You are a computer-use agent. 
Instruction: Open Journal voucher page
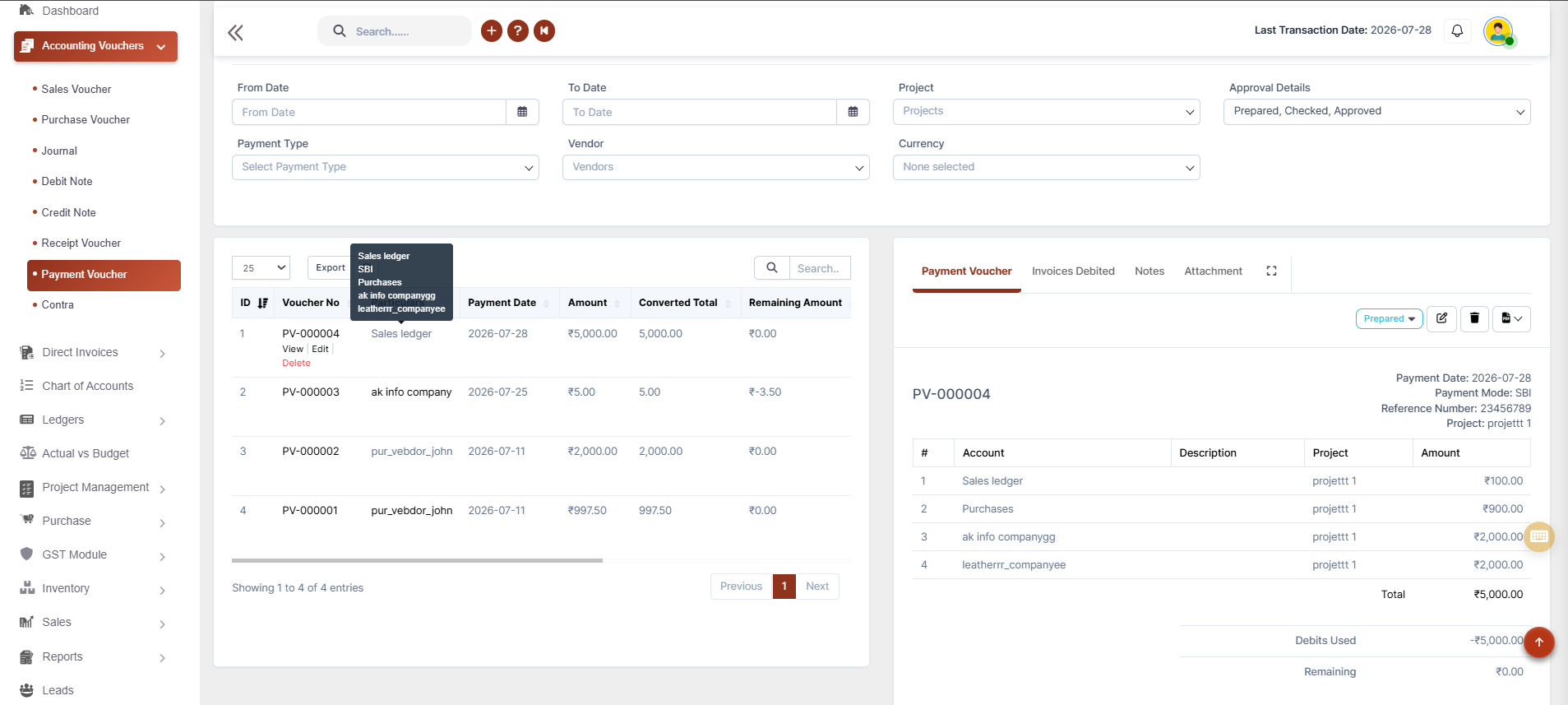(x=59, y=151)
